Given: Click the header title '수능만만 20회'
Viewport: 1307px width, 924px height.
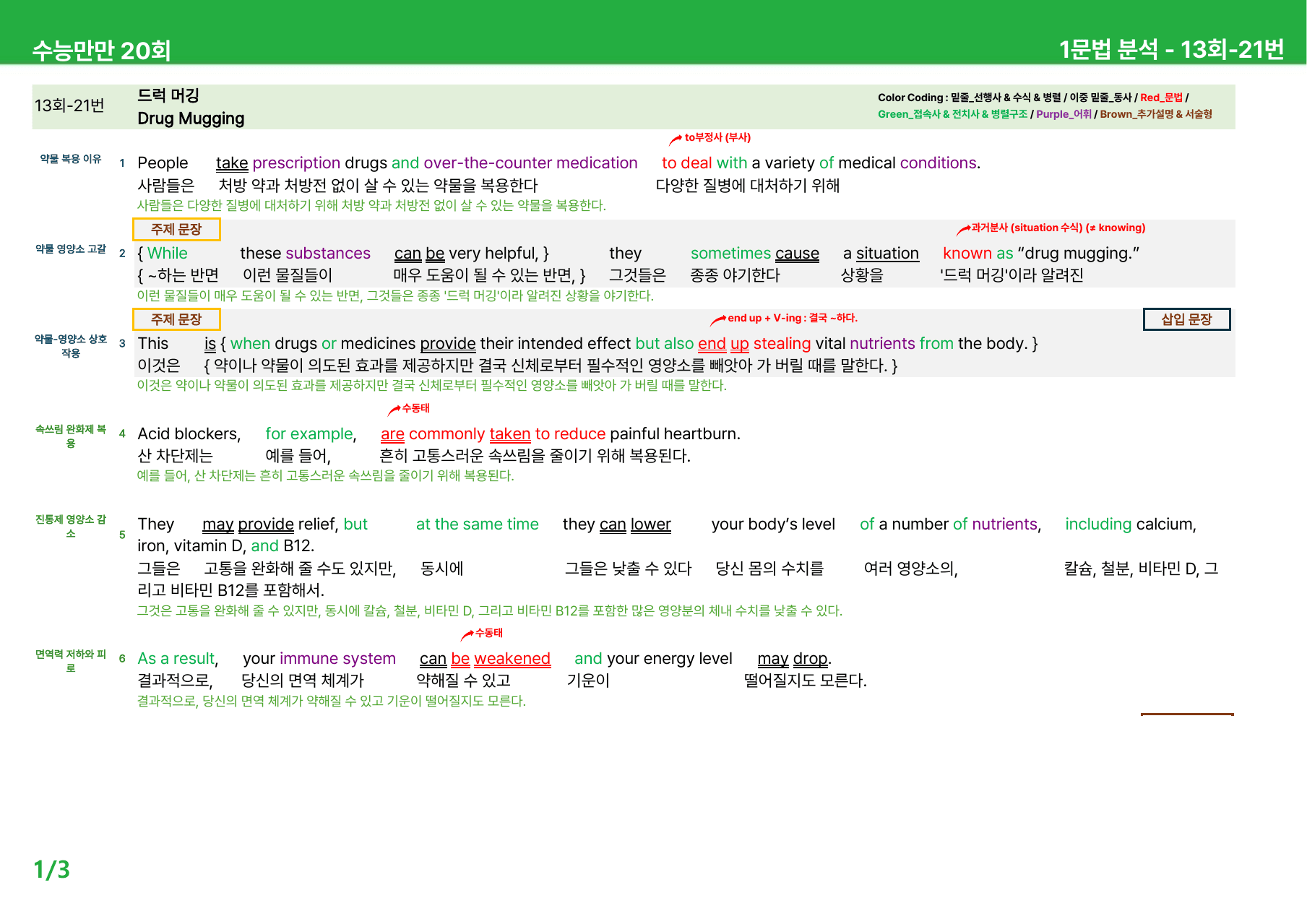Looking at the screenshot, I should 102,51.
